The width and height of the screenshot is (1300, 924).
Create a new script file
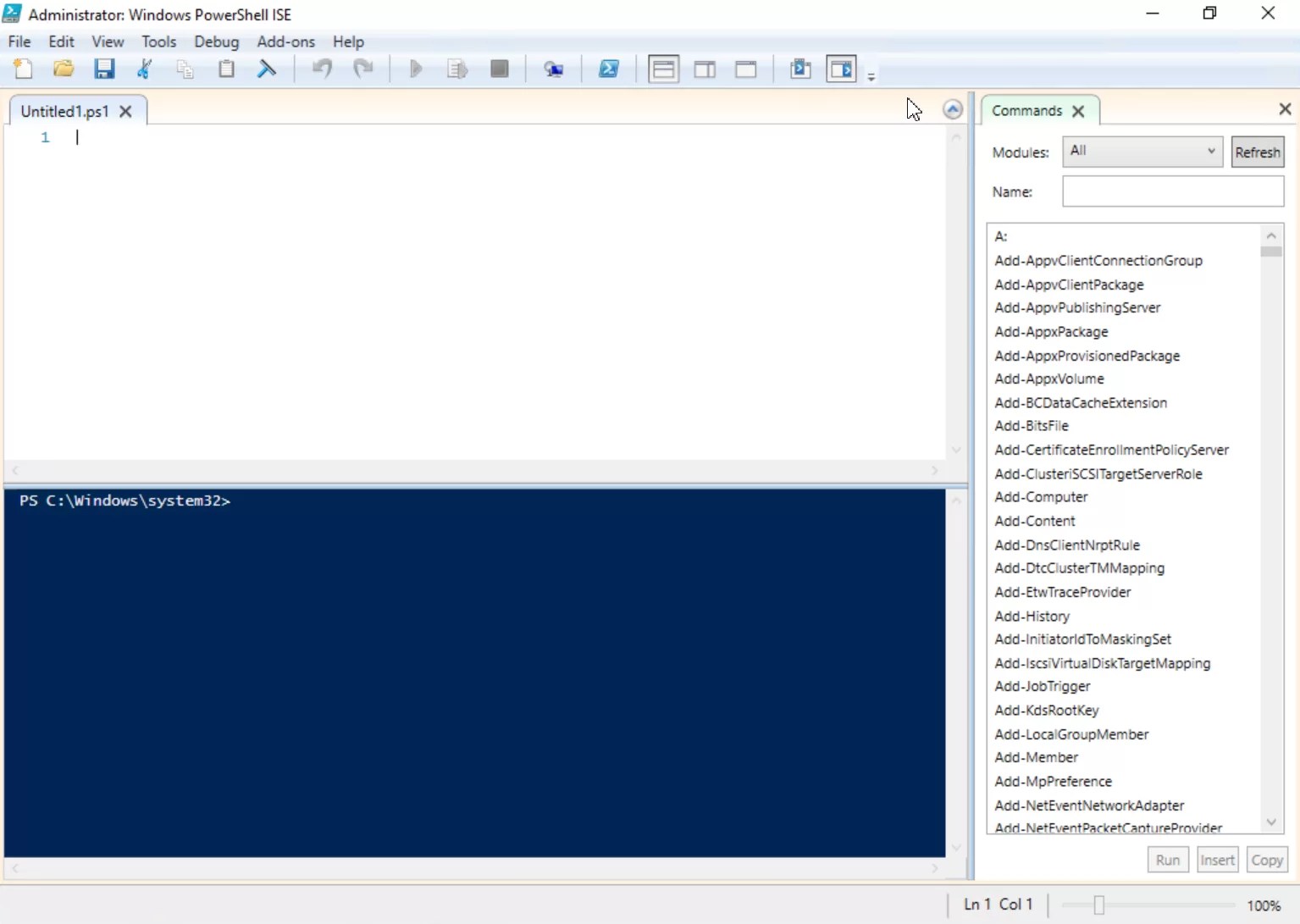pyautogui.click(x=23, y=69)
